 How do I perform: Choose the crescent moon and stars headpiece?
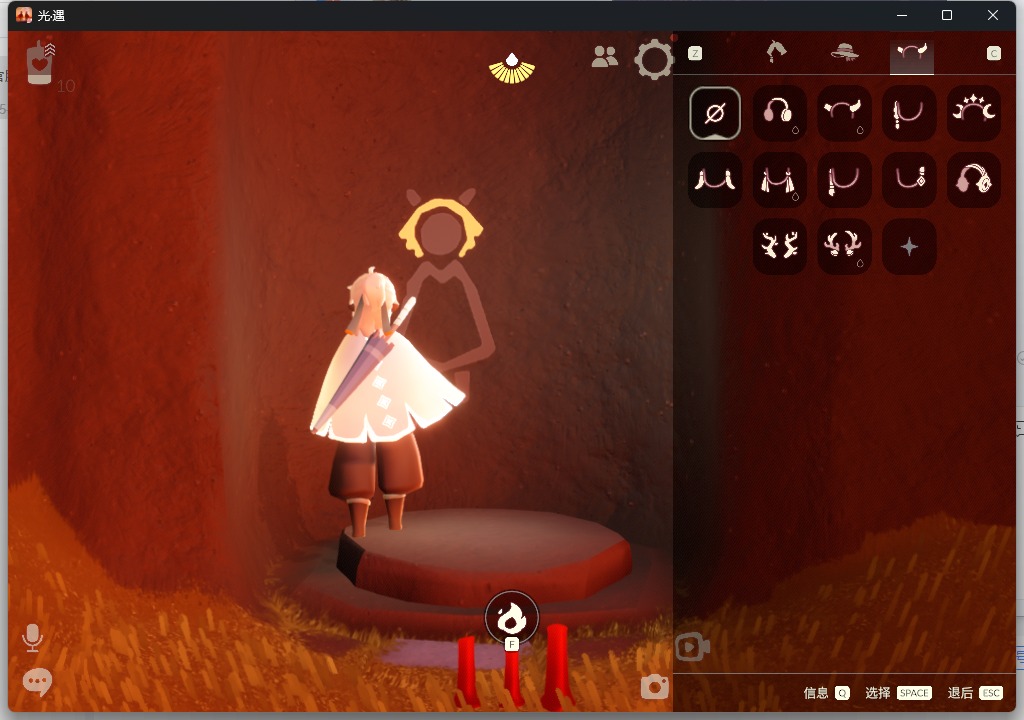coord(973,113)
